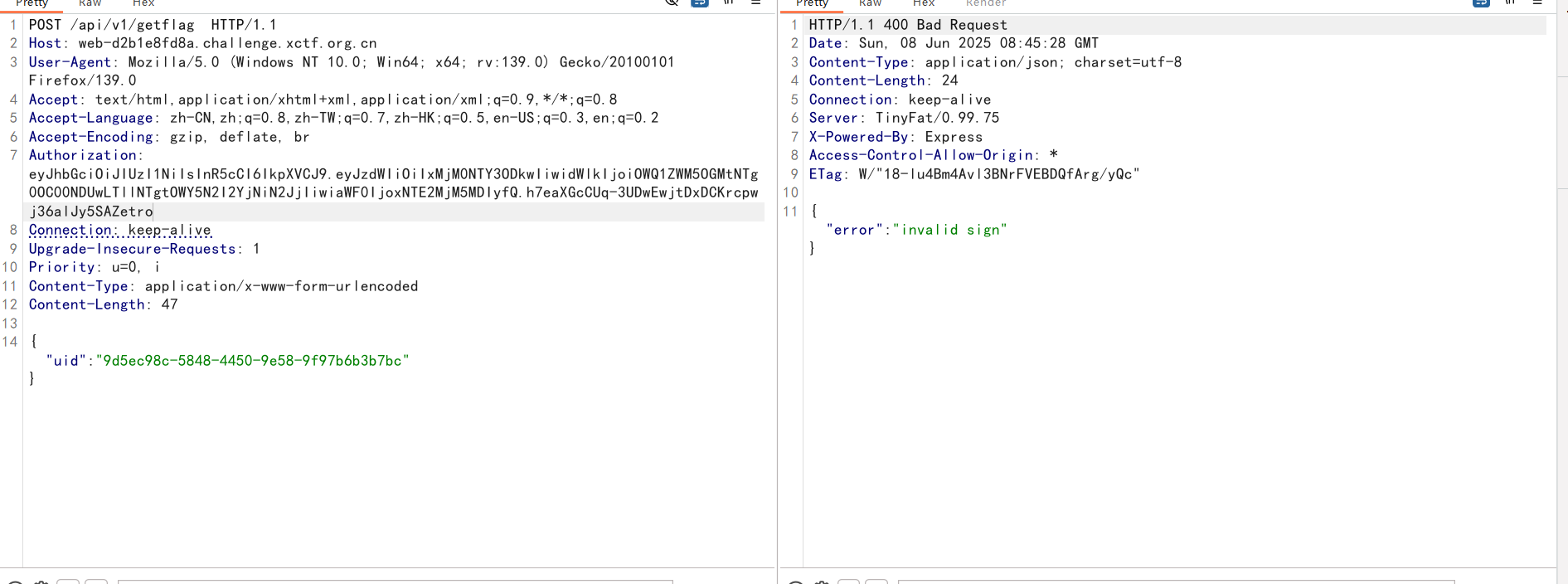This screenshot has height=584, width=1568.
Task: Click the Firefox/139.0 continuation line
Action: [82, 80]
